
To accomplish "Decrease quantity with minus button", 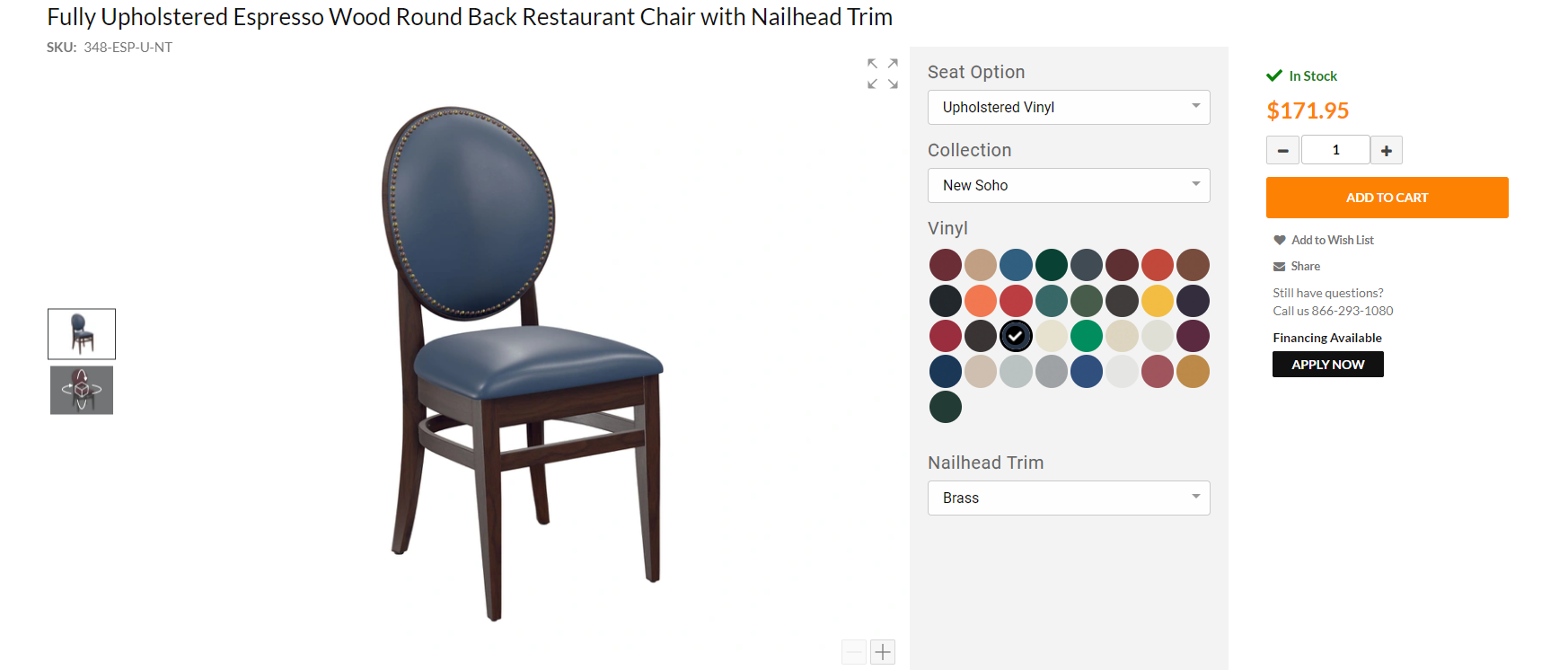I will click(x=1282, y=150).
